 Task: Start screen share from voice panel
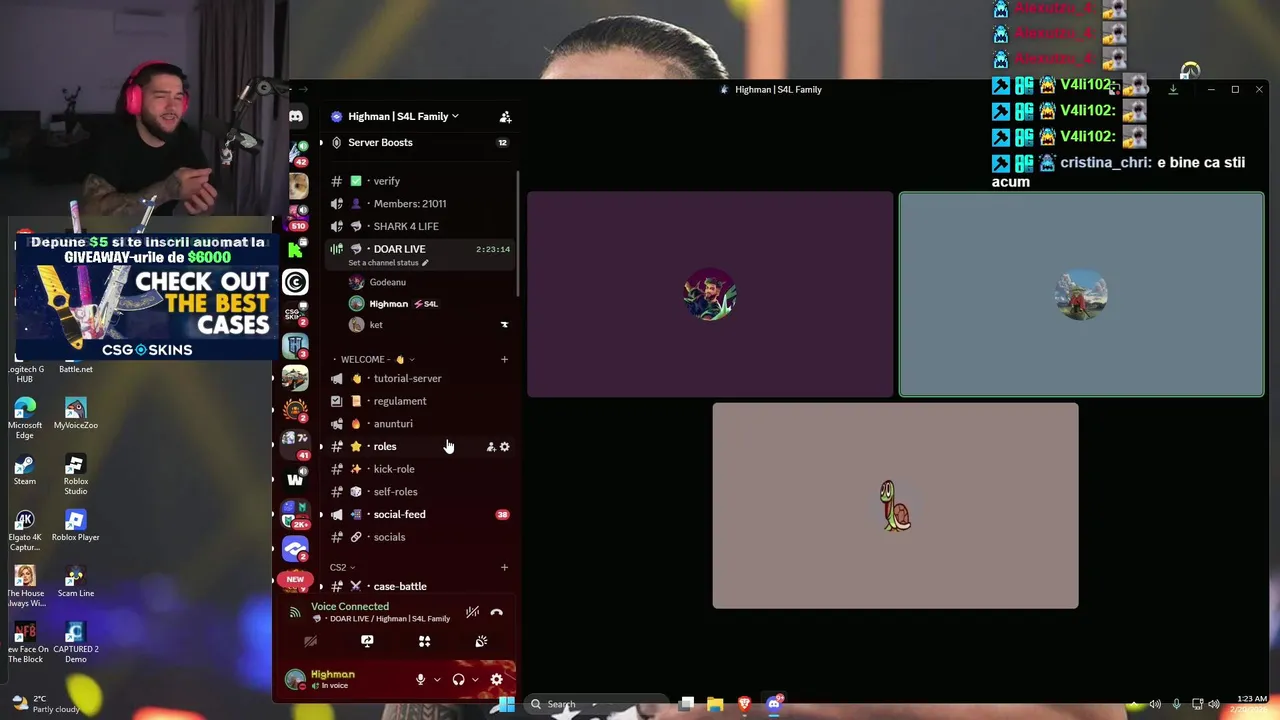pos(367,641)
